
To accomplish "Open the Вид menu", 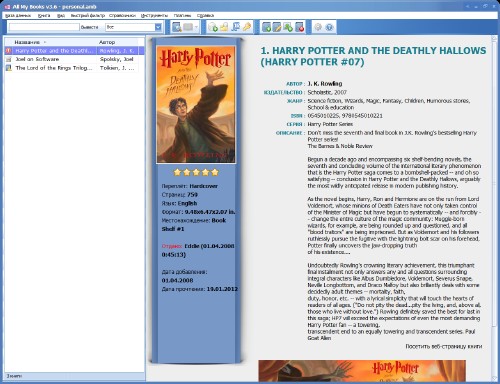I will (61, 15).
